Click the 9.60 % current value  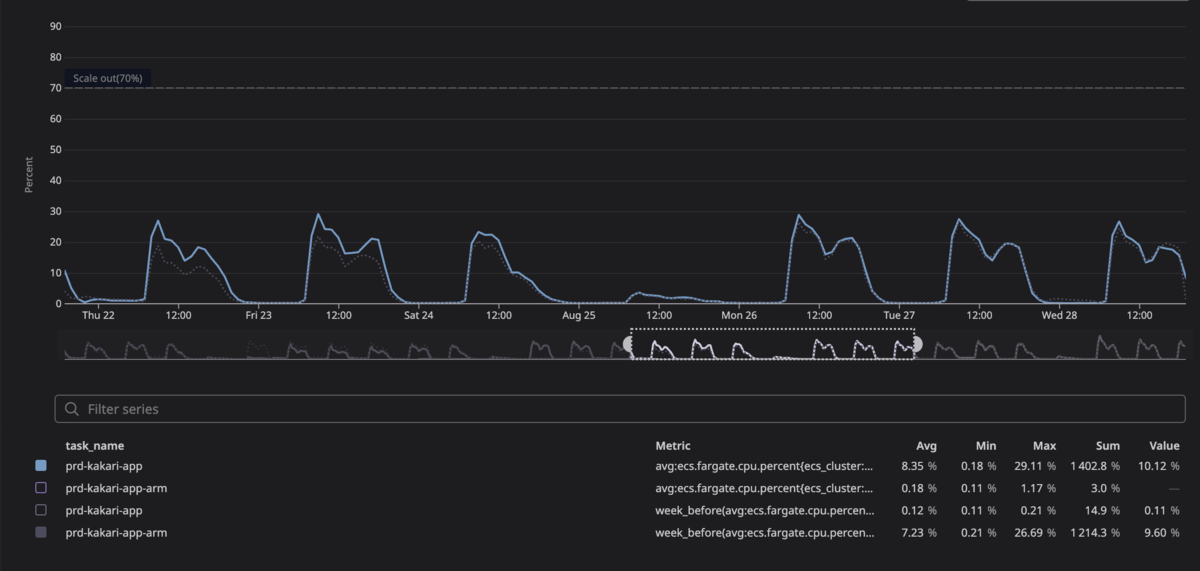1162,532
